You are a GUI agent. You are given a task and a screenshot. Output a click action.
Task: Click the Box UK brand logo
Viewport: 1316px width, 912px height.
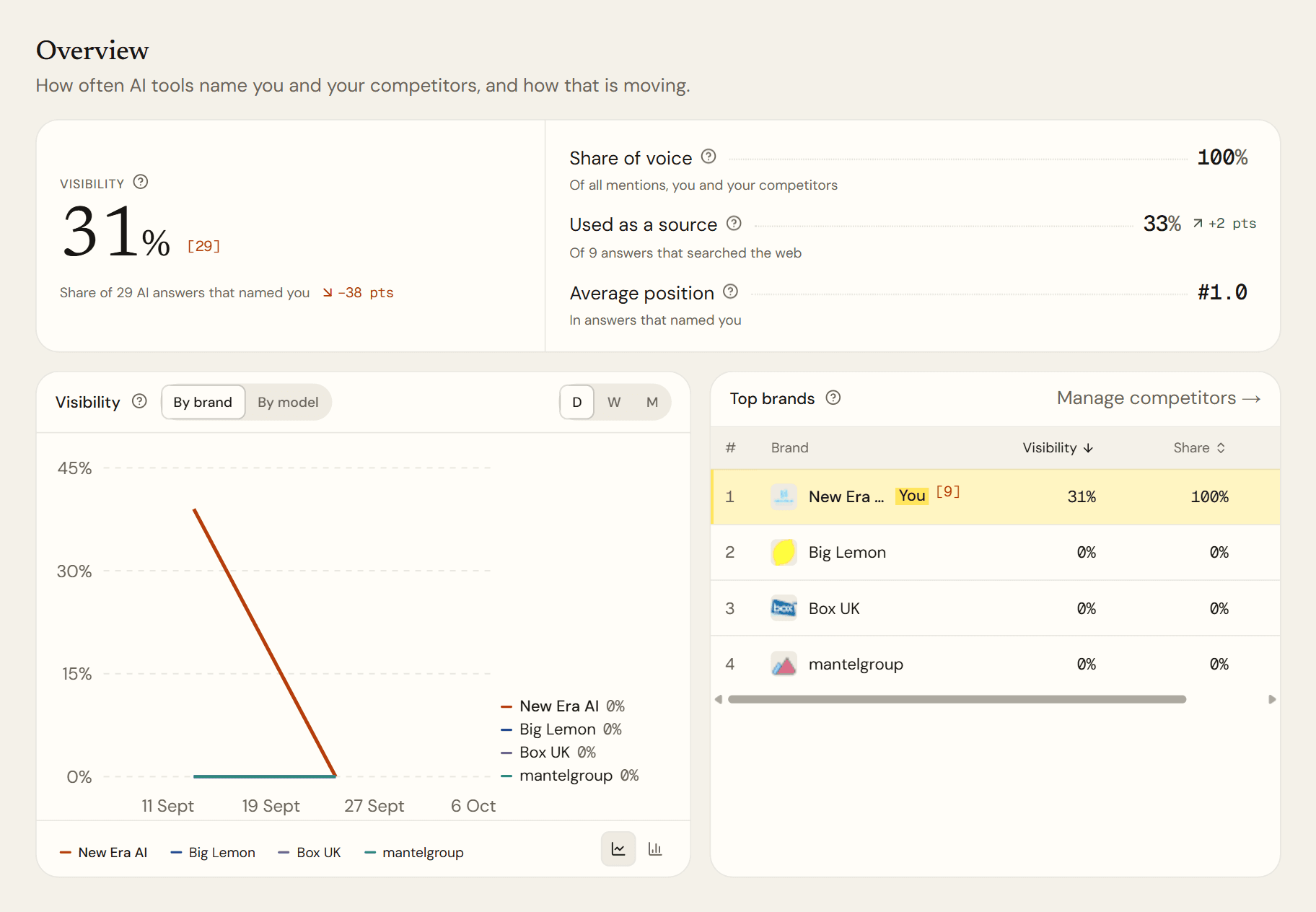click(784, 608)
